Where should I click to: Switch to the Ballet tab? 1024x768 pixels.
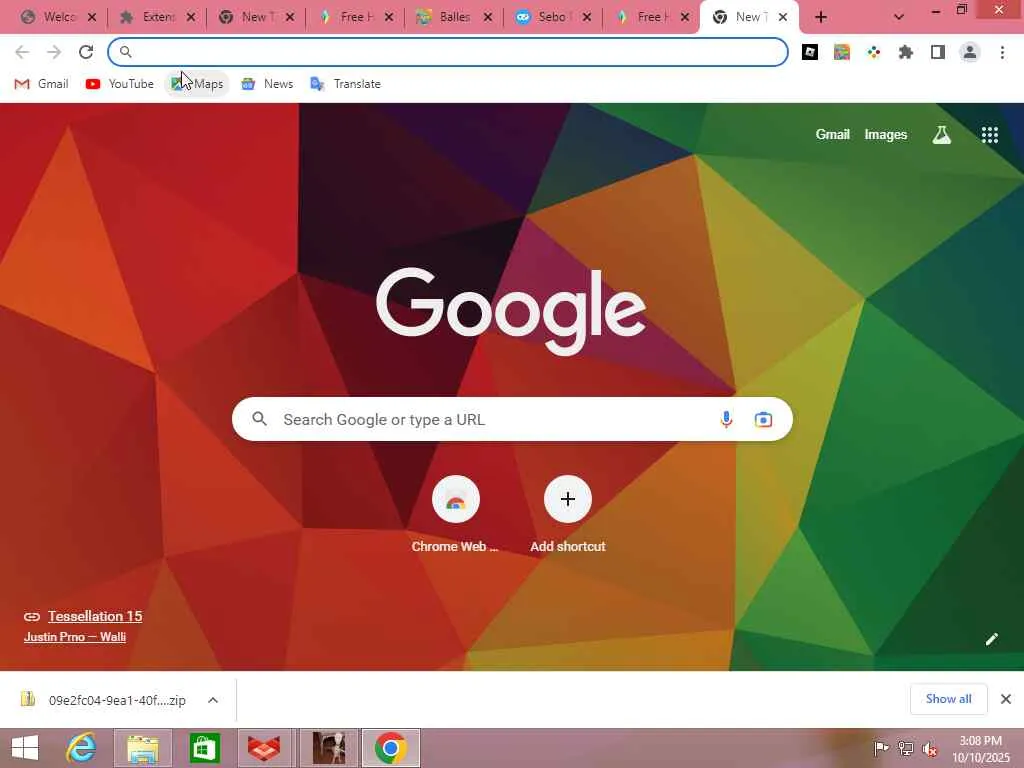(x=452, y=17)
